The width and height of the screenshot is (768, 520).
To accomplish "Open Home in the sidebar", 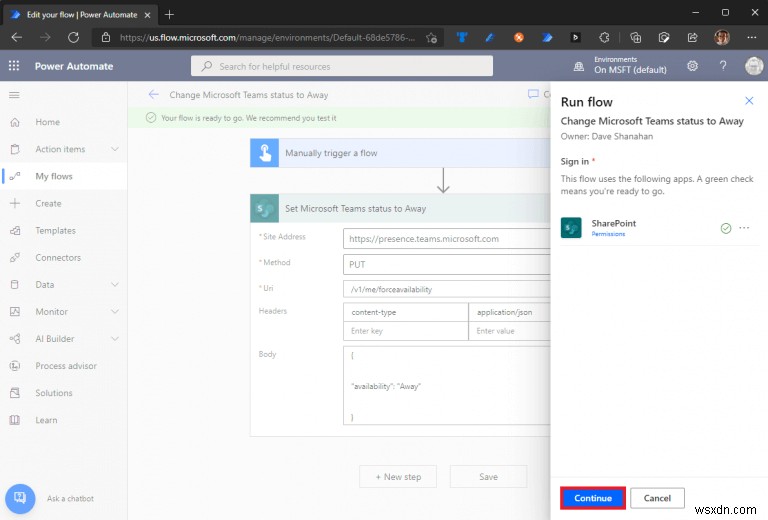I will [48, 122].
